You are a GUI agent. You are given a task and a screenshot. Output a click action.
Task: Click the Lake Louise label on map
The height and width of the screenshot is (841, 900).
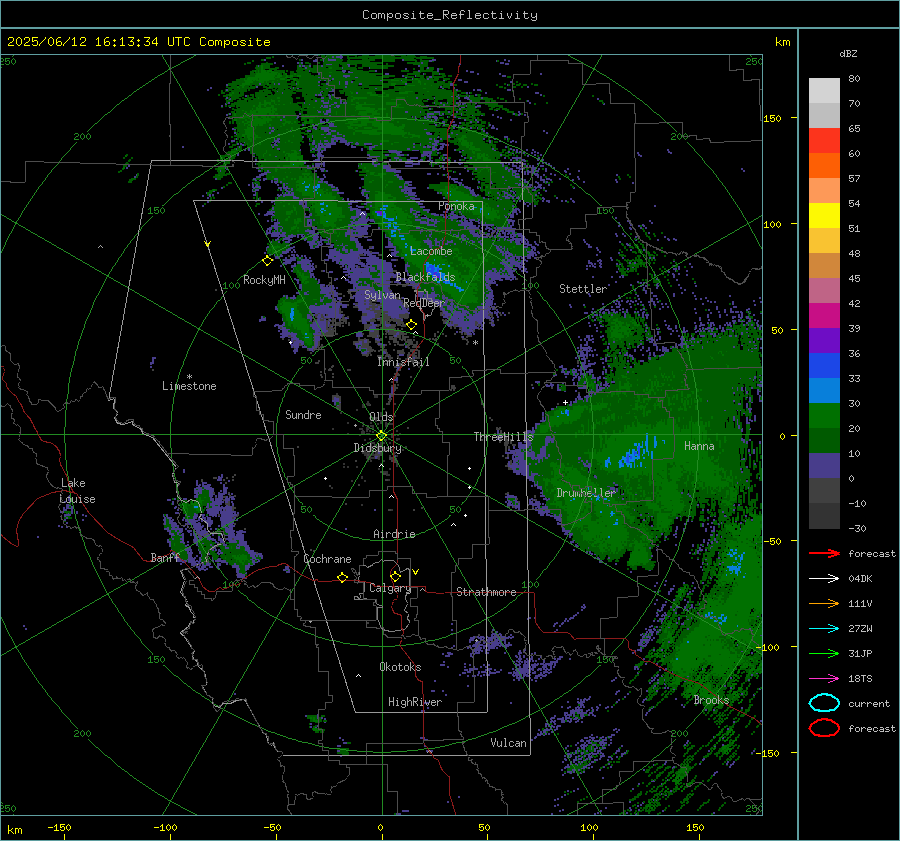(x=78, y=491)
